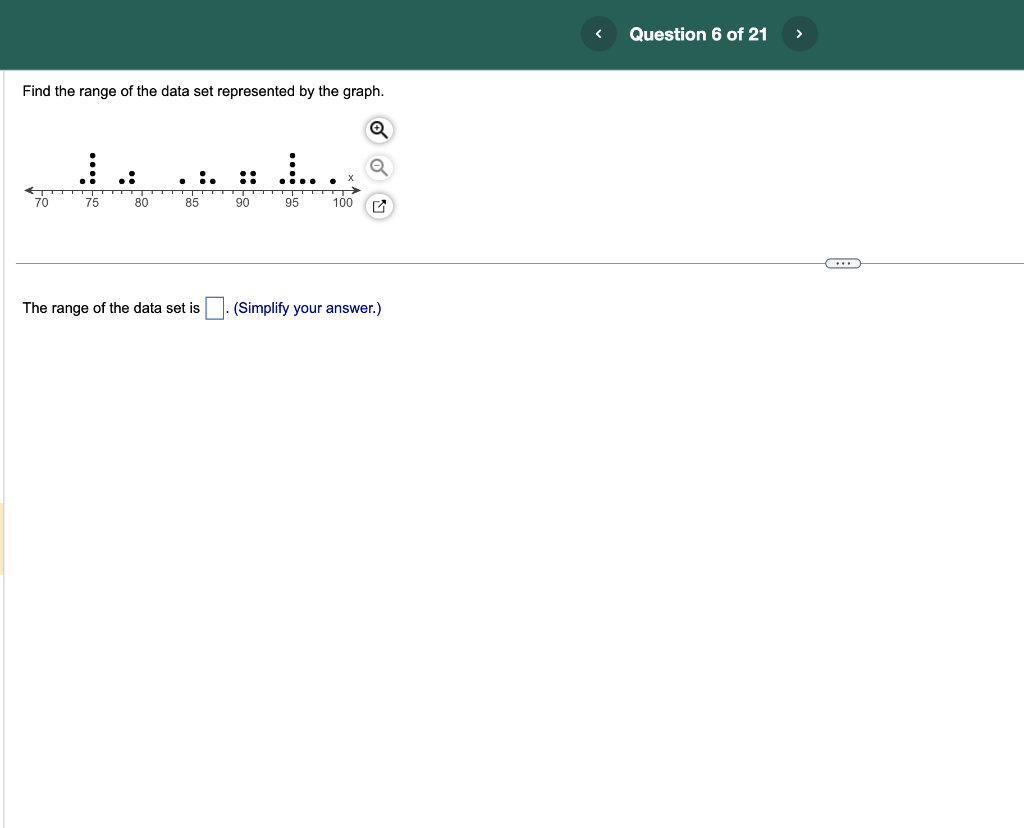
Task: Click the dot plot graph image
Action: 190,175
